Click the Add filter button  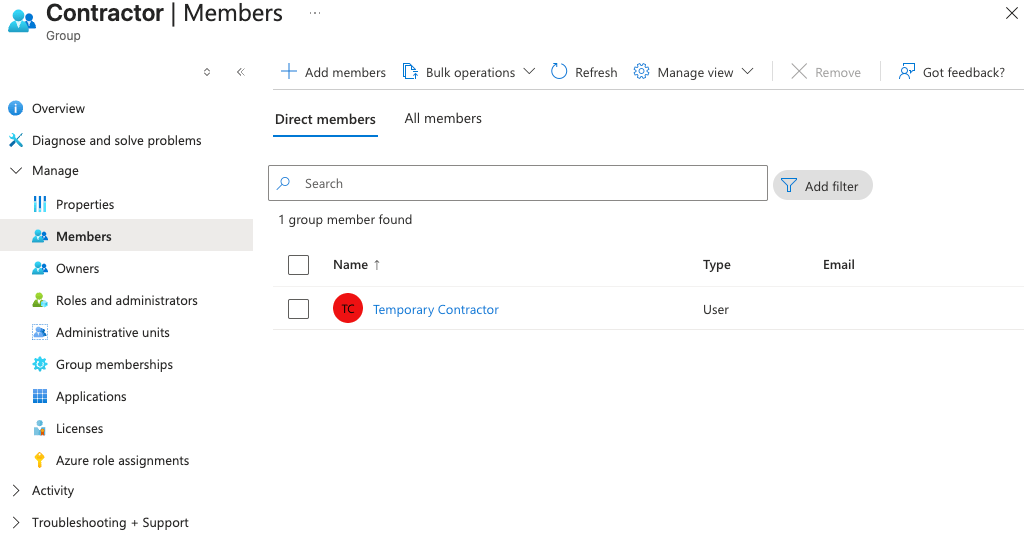tap(822, 186)
